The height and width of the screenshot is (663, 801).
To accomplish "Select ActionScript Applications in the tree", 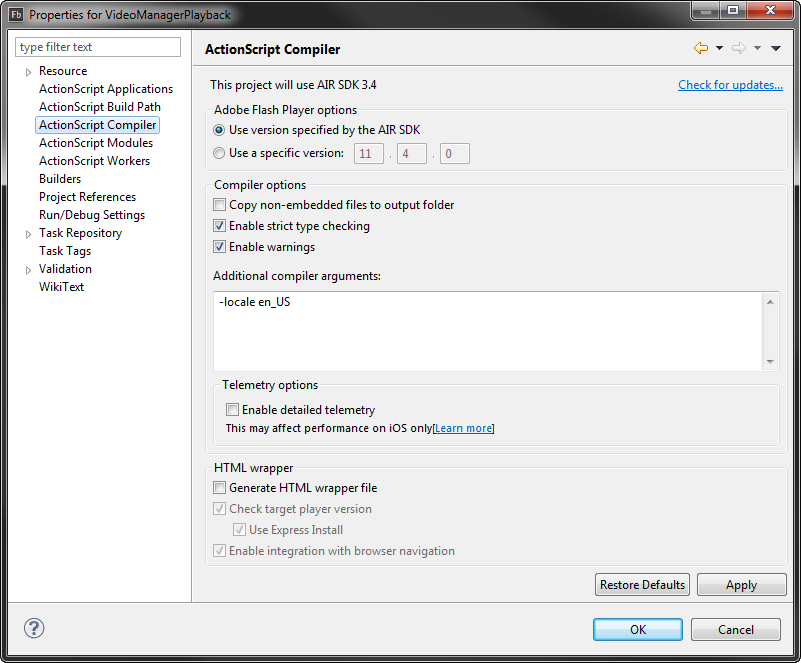I will [106, 89].
